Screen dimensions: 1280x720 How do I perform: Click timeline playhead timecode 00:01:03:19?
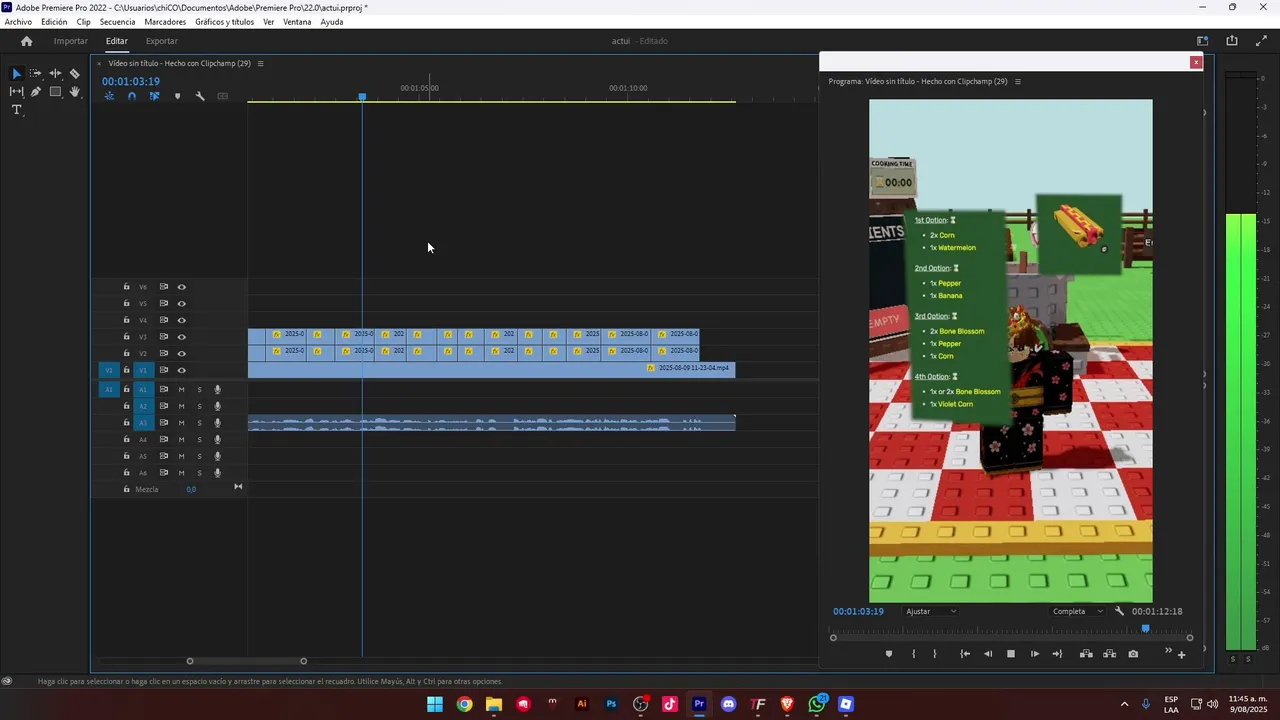131,81
